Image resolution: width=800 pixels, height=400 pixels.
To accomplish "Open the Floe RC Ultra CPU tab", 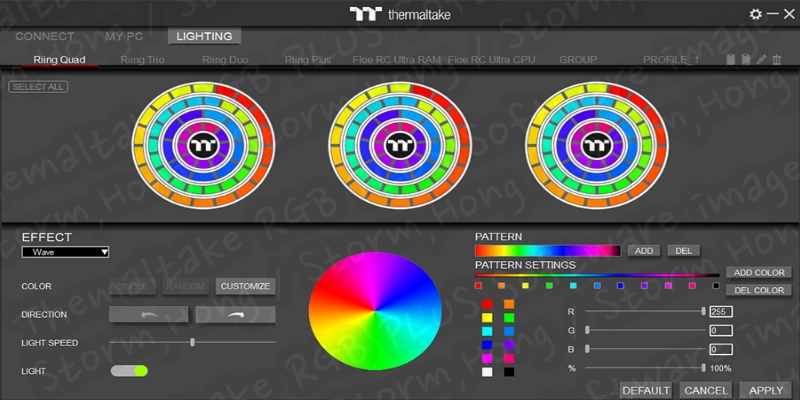I will [492, 60].
